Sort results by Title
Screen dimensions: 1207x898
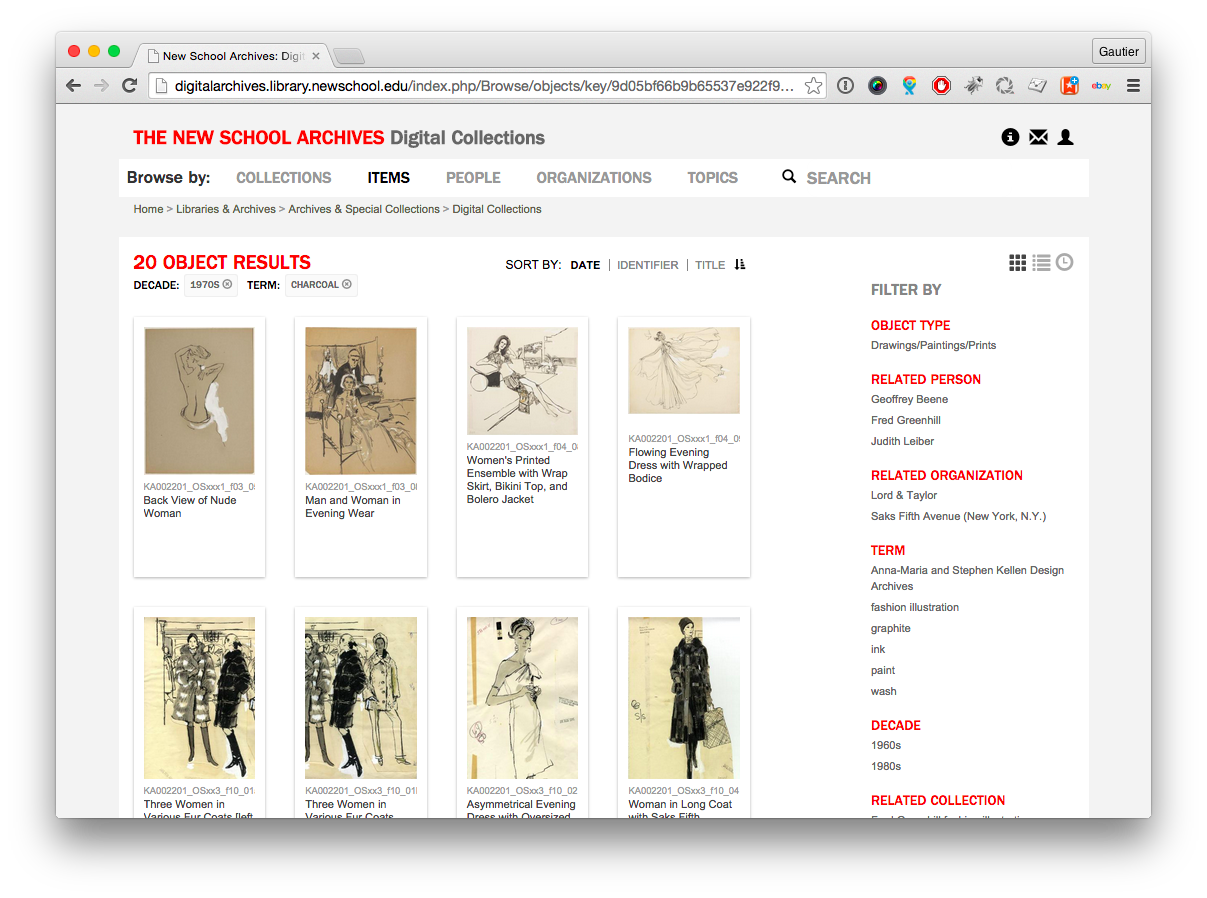point(710,265)
